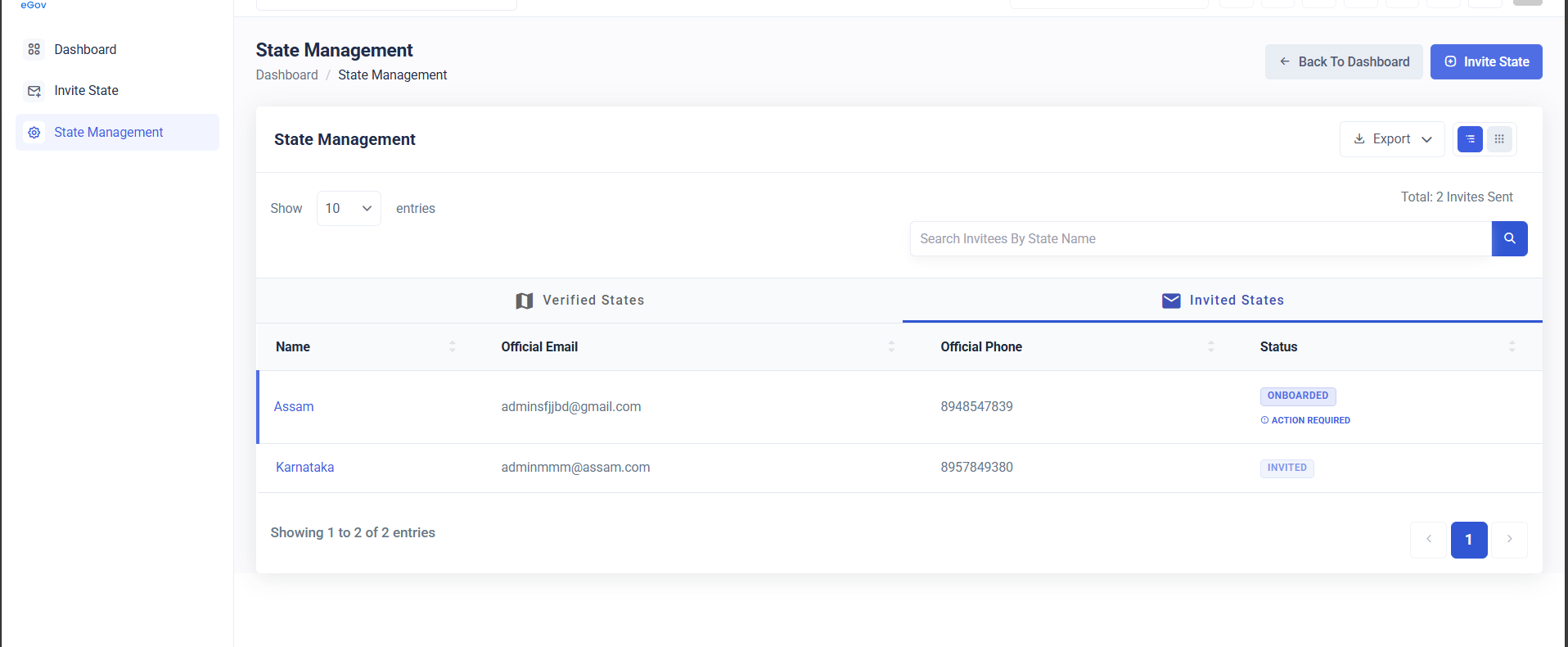This screenshot has height=647, width=1568.
Task: Click the State Management gear icon in sidebar
Action: click(x=34, y=132)
